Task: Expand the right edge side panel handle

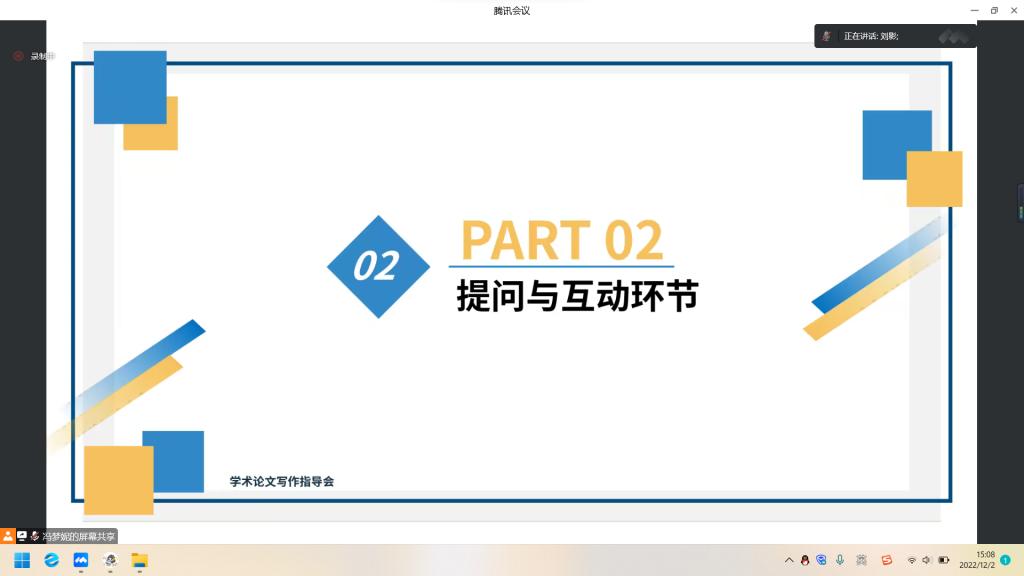Action: [x=1020, y=204]
